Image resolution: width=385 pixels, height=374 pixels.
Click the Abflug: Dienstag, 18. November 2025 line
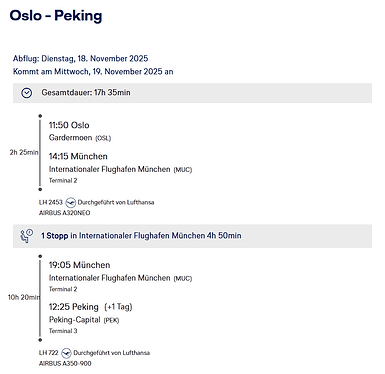[x=80, y=59]
